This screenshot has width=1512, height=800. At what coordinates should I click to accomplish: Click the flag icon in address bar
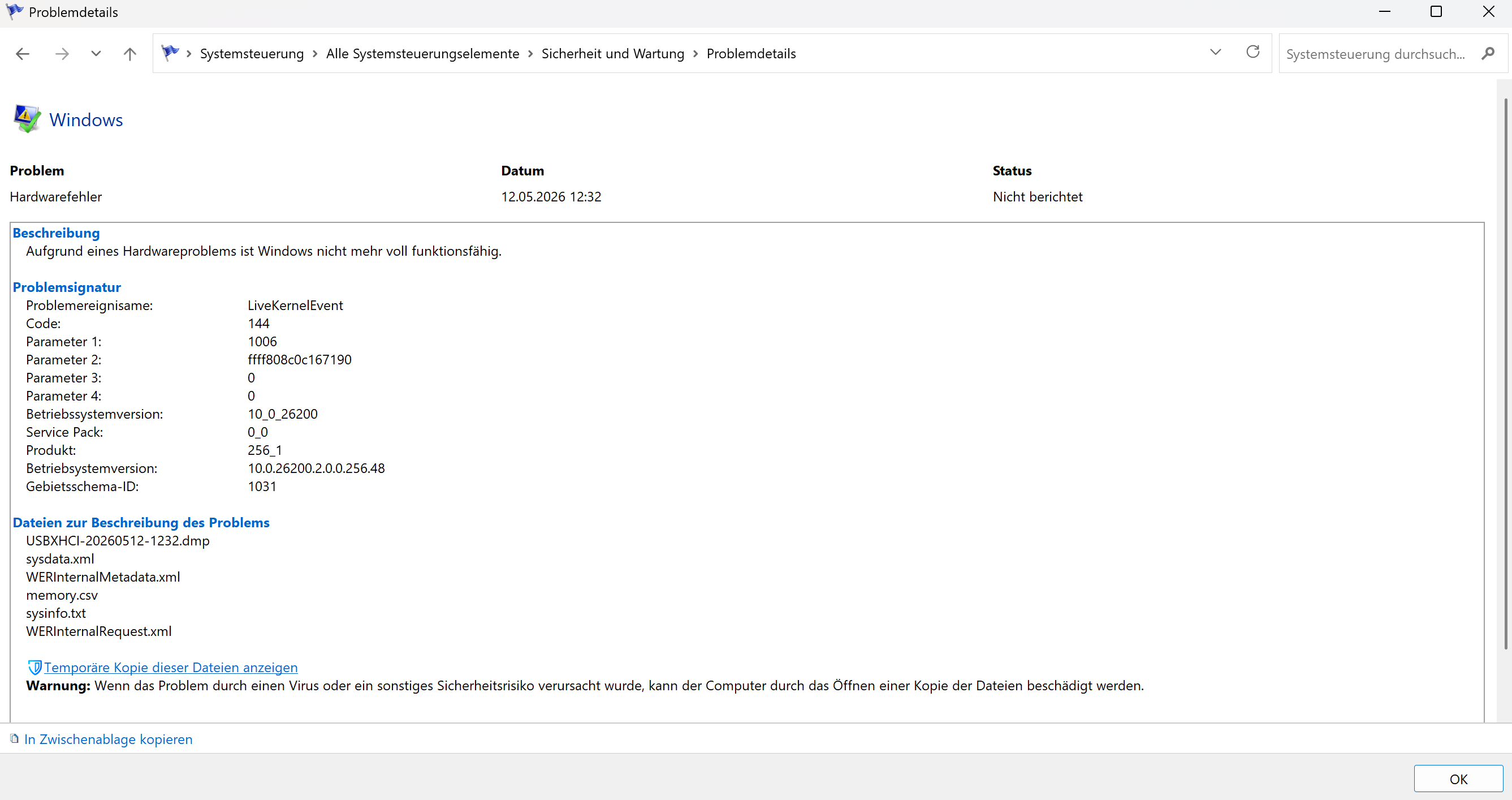(x=170, y=53)
